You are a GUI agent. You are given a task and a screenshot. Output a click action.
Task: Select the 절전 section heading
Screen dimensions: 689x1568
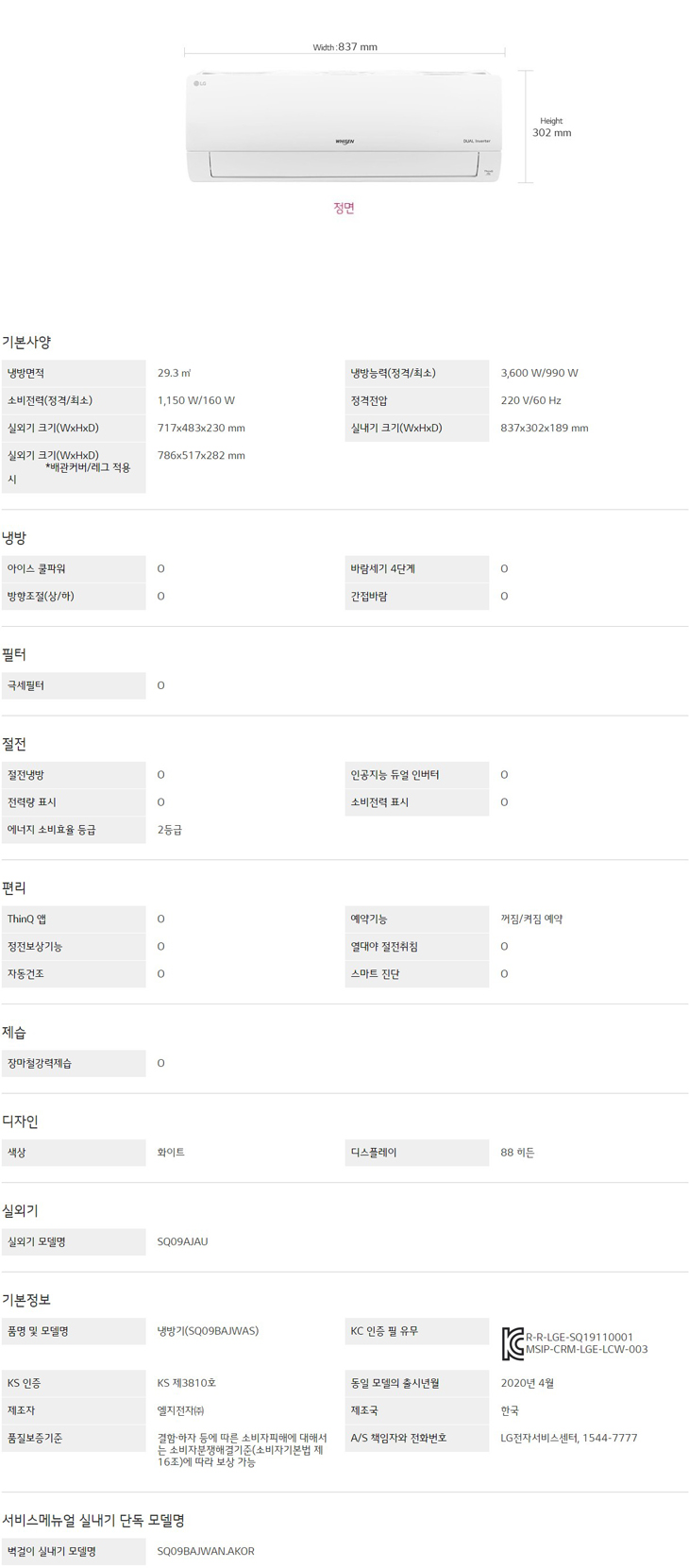click(x=14, y=744)
